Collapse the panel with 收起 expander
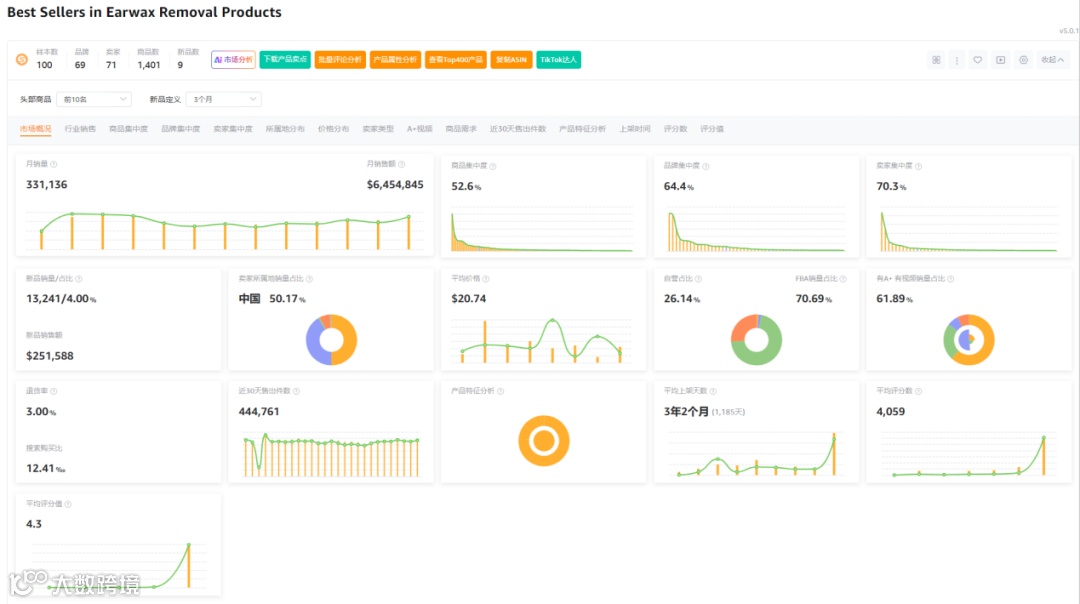The height and width of the screenshot is (604, 1080). pyautogui.click(x=1052, y=60)
